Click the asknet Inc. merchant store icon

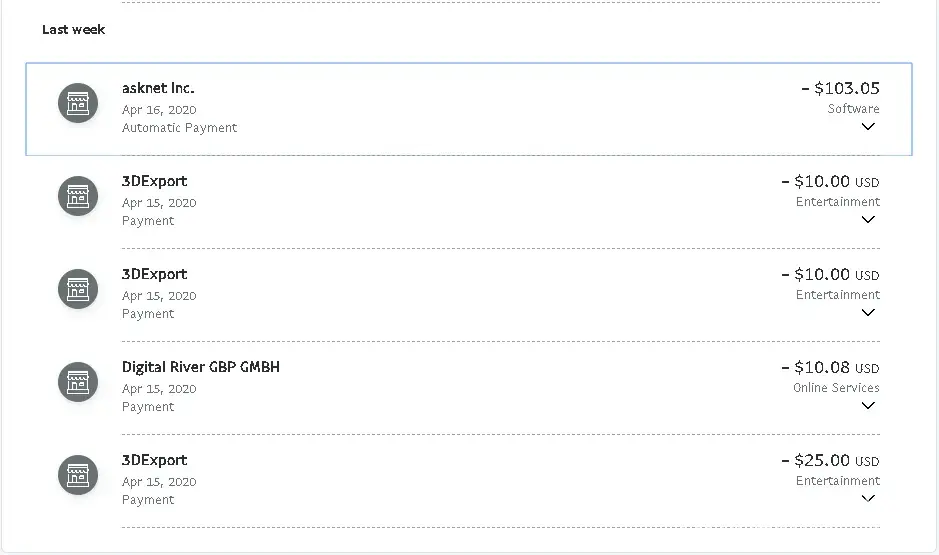(78, 103)
